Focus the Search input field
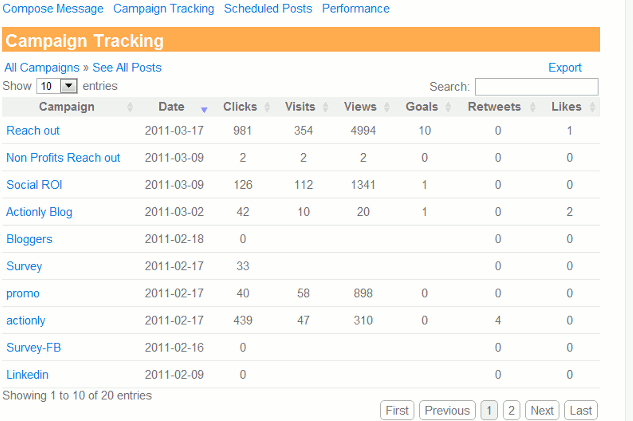 pyautogui.click(x=537, y=87)
